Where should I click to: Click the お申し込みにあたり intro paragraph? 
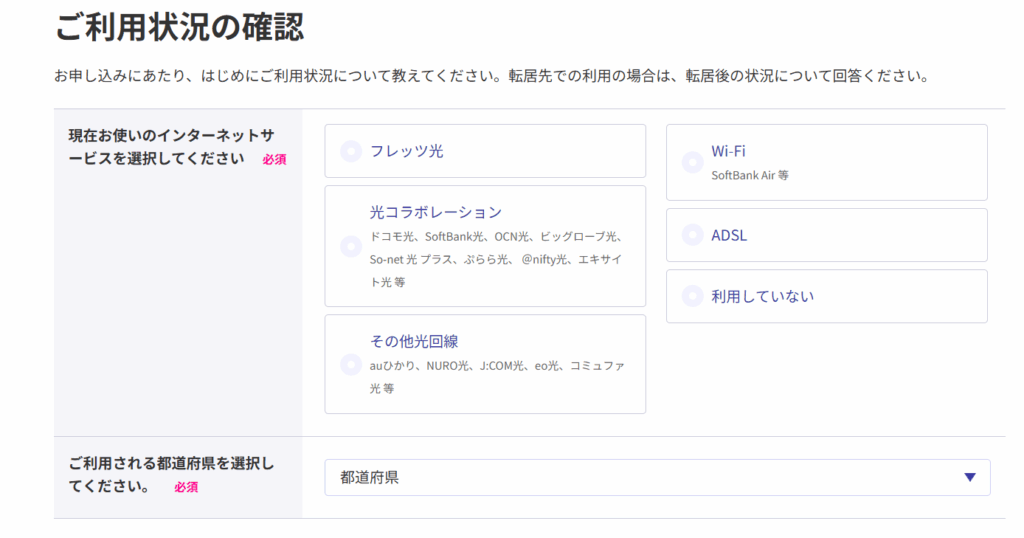(490, 76)
